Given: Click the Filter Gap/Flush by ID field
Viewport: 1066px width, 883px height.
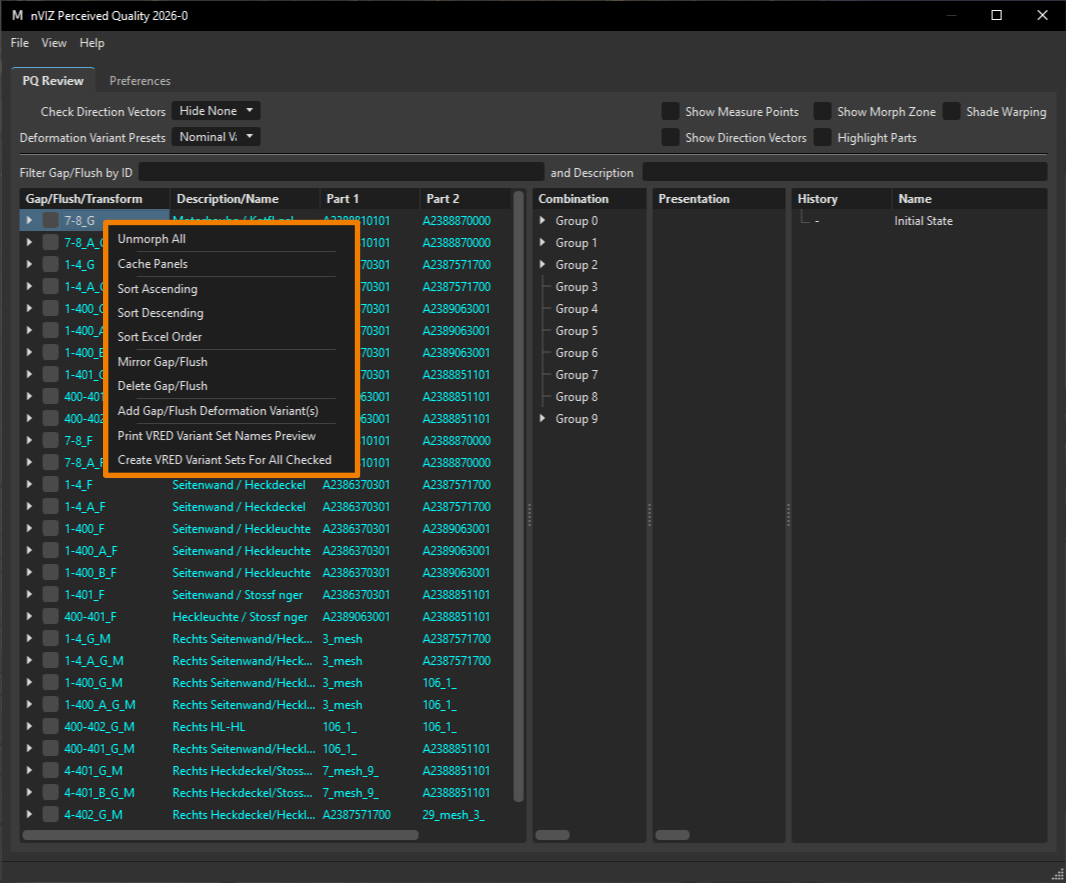Looking at the screenshot, I should coord(341,172).
